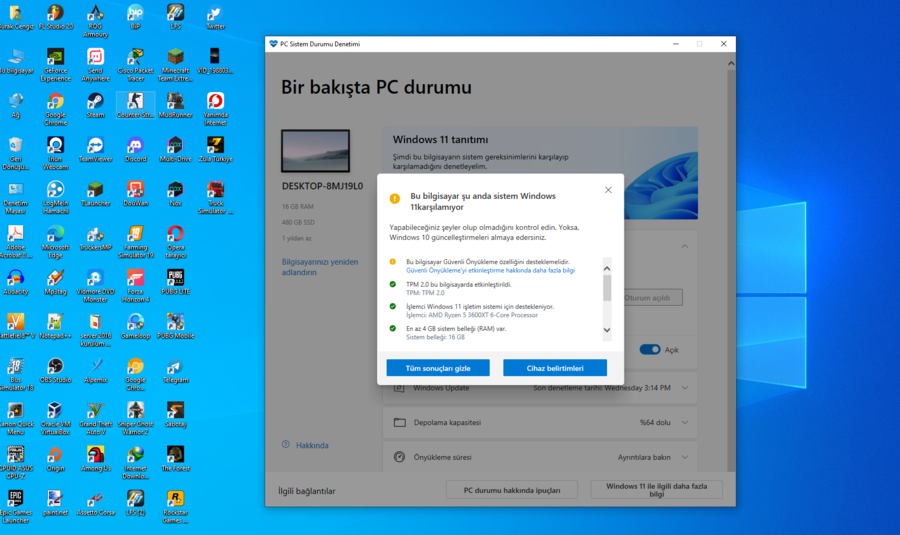Viewport: 900px width, 535px height.
Task: Open the ROG Armoury desktop shortcut
Action: (x=95, y=21)
